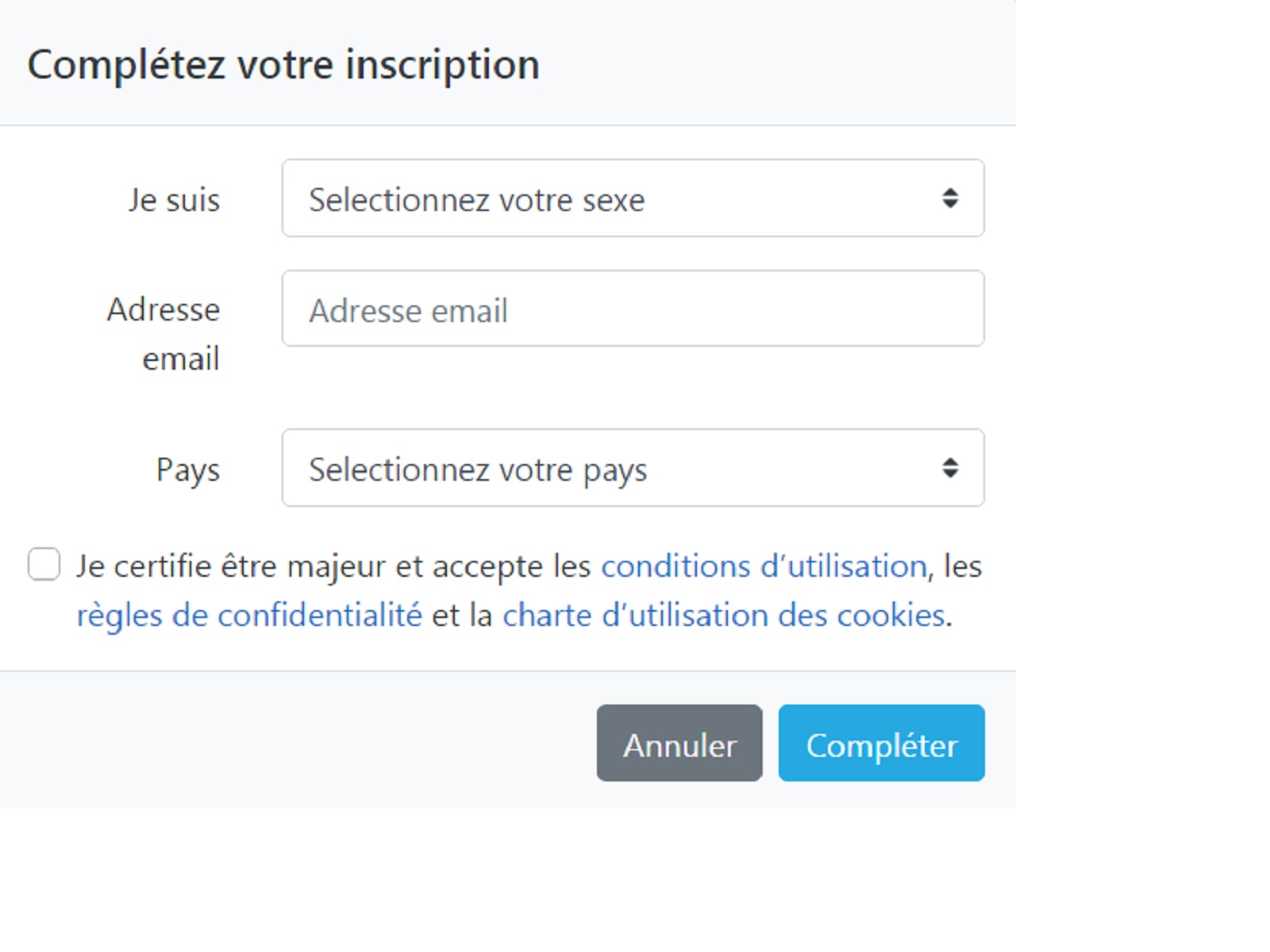The width and height of the screenshot is (1270, 952).
Task: Open the "règles de confidentialité" link
Action: point(249,616)
